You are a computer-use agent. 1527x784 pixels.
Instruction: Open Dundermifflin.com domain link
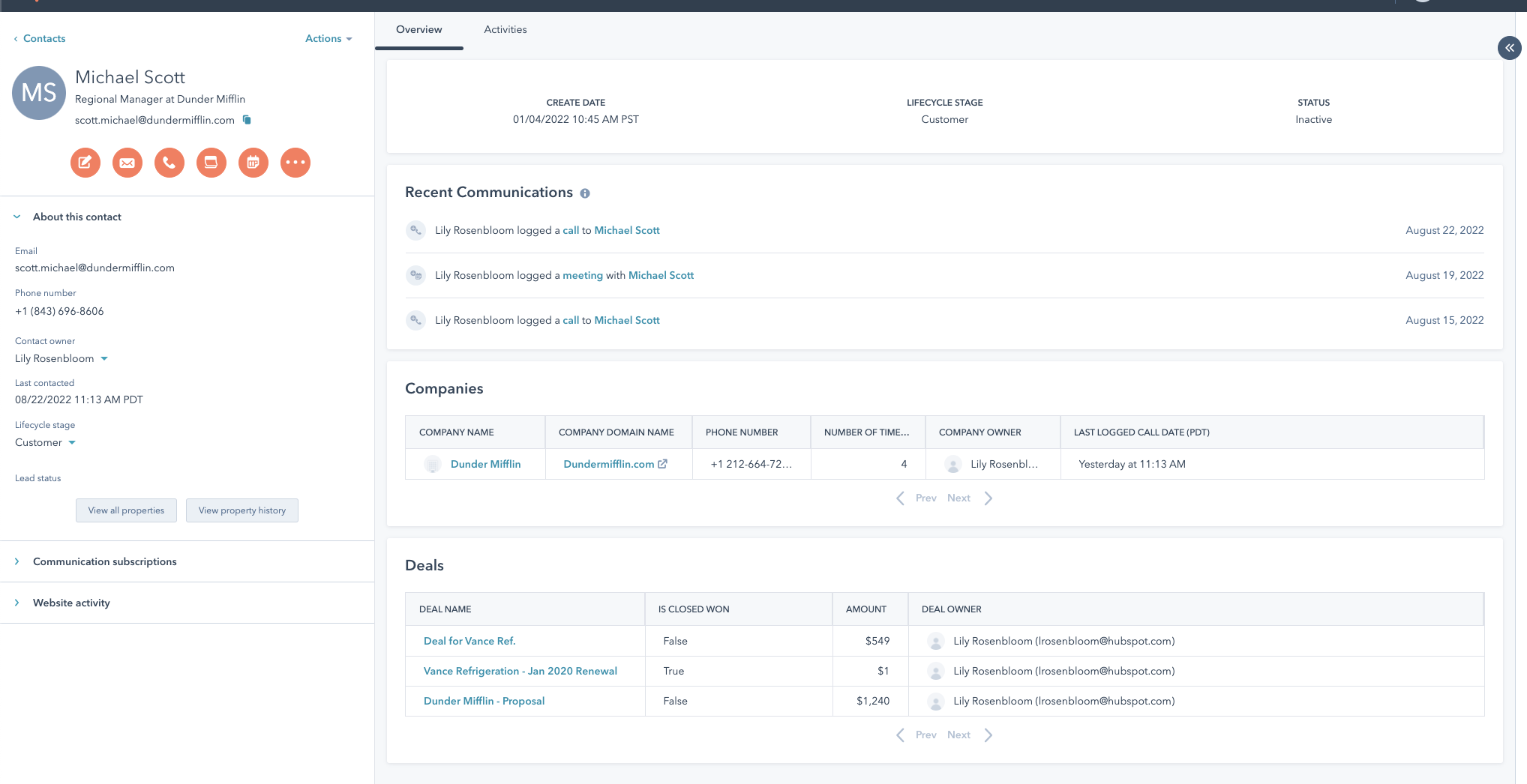pyautogui.click(x=608, y=464)
